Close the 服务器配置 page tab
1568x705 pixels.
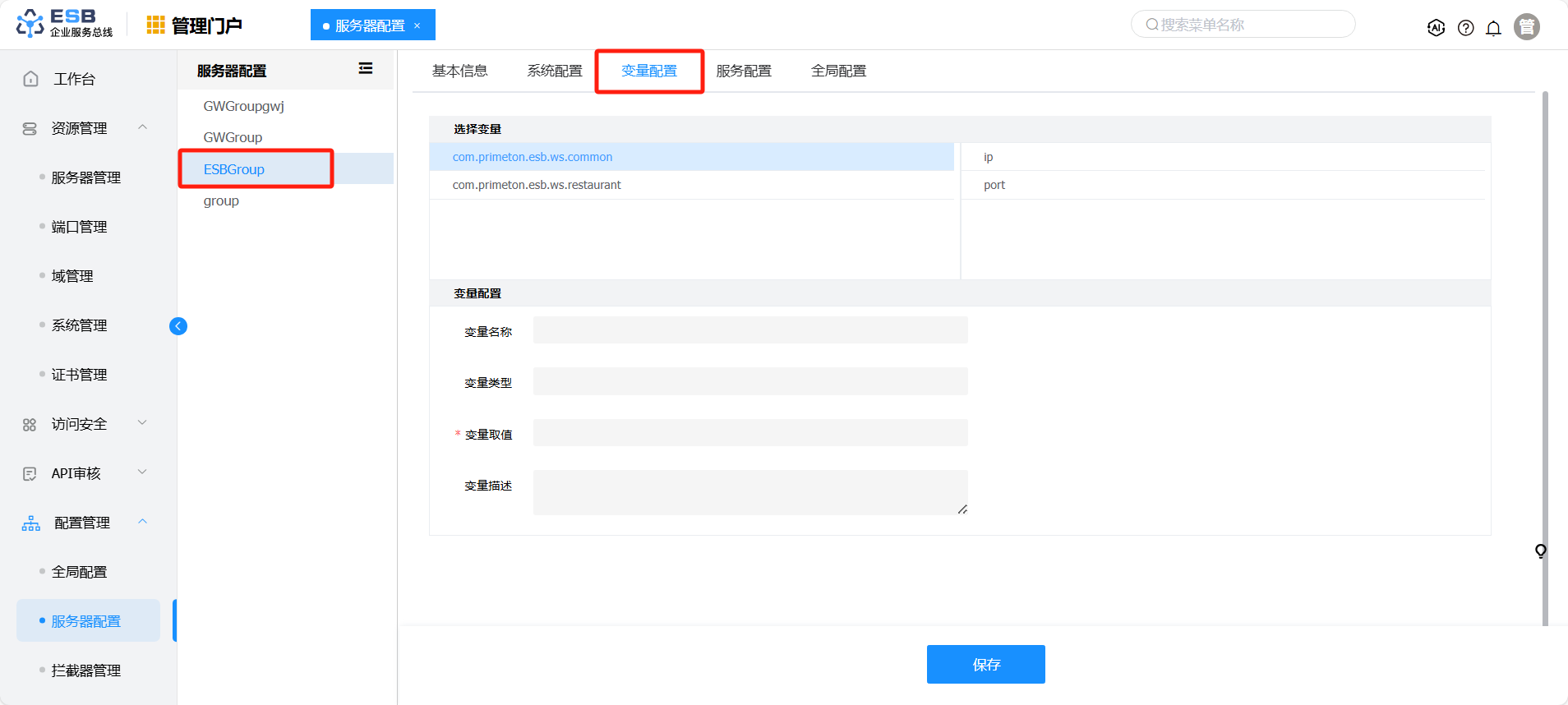(417, 25)
